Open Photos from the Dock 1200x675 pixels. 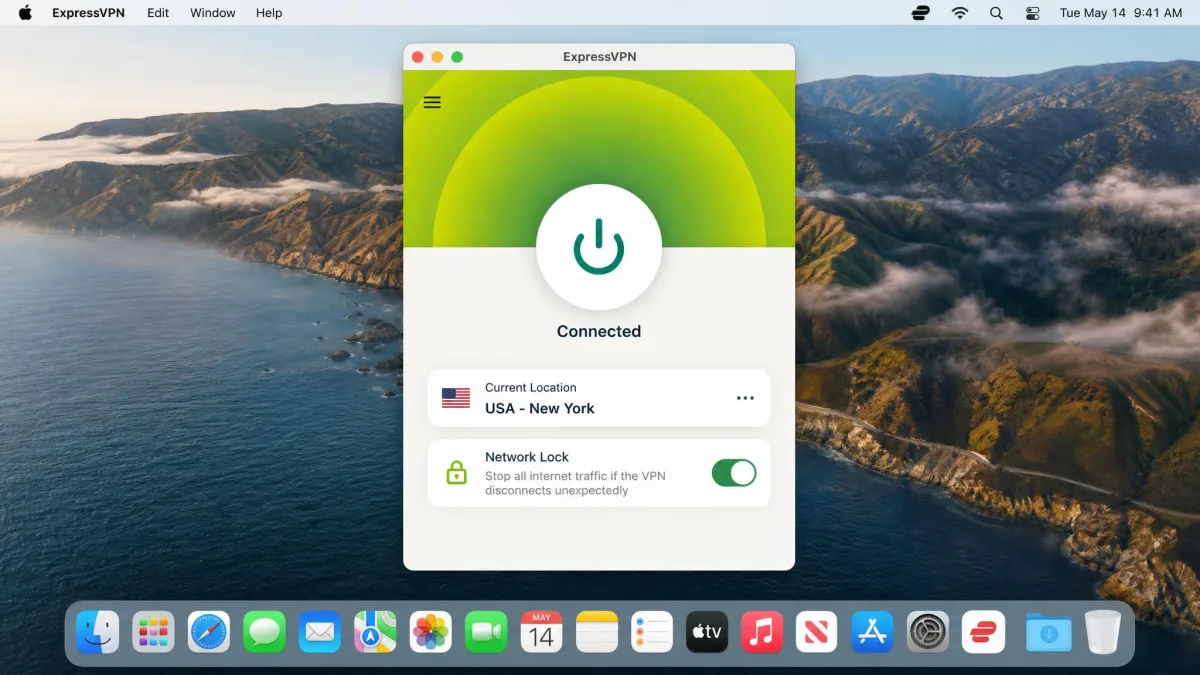(431, 632)
